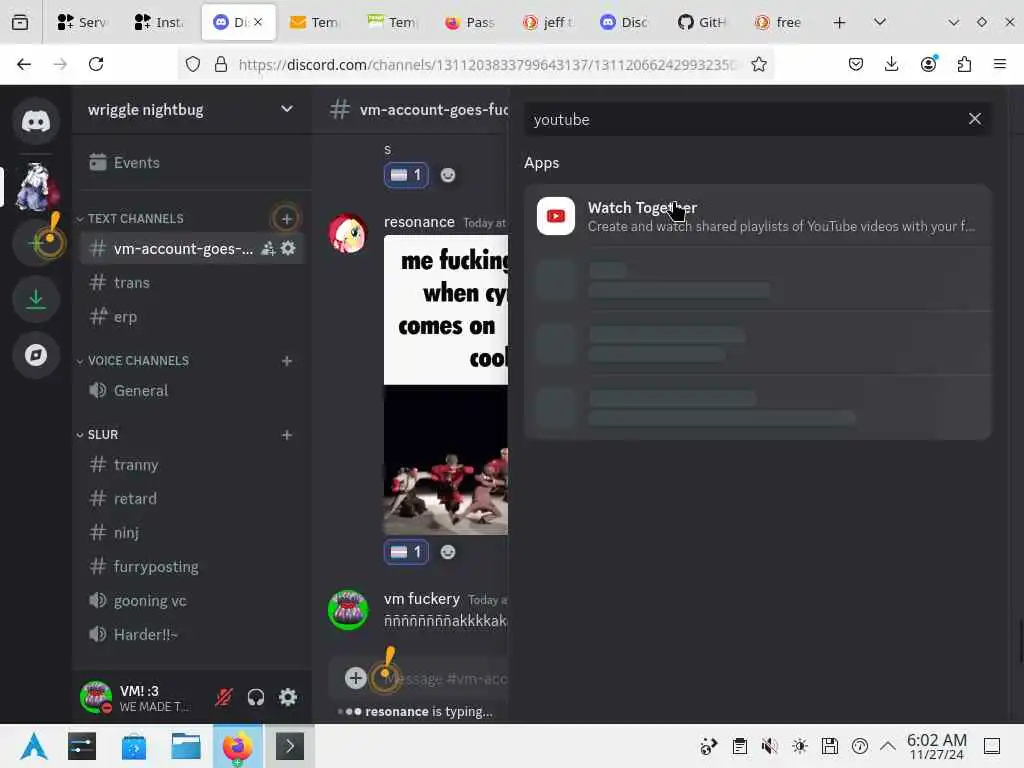The width and height of the screenshot is (1024, 768).
Task: Open the erp text channel
Action: click(191, 317)
